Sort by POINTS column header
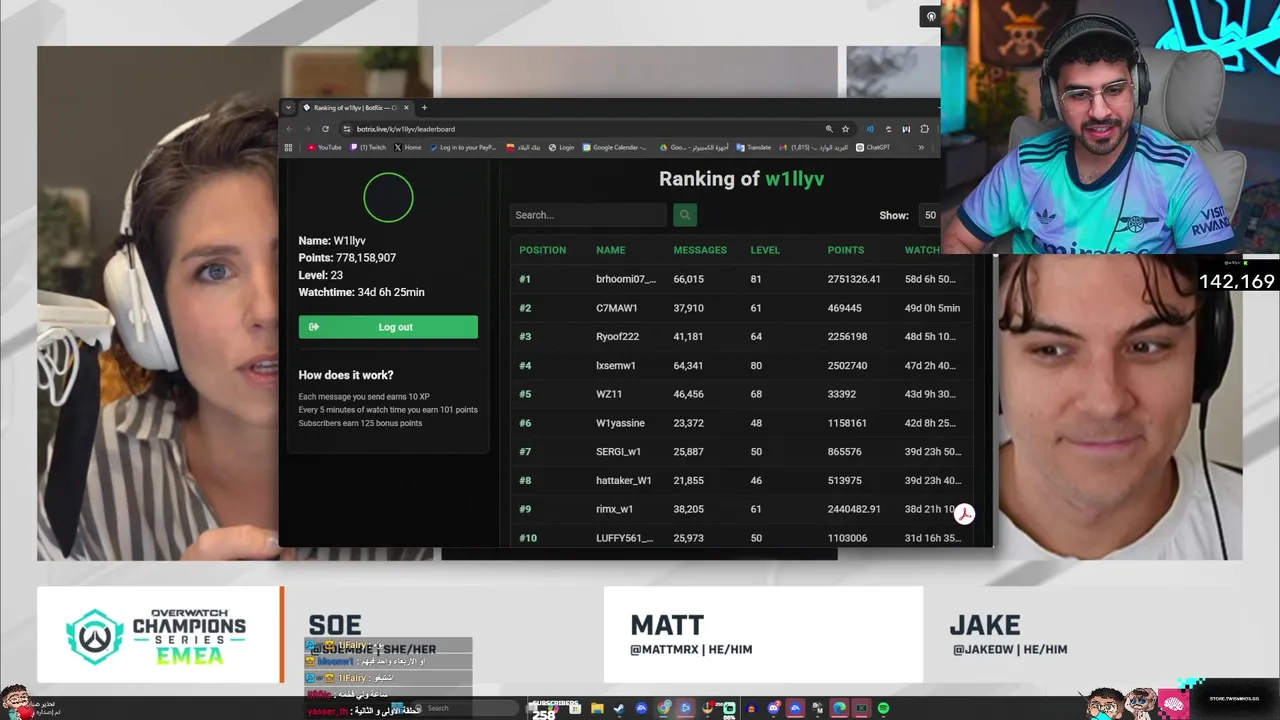The height and width of the screenshot is (720, 1280). point(846,250)
